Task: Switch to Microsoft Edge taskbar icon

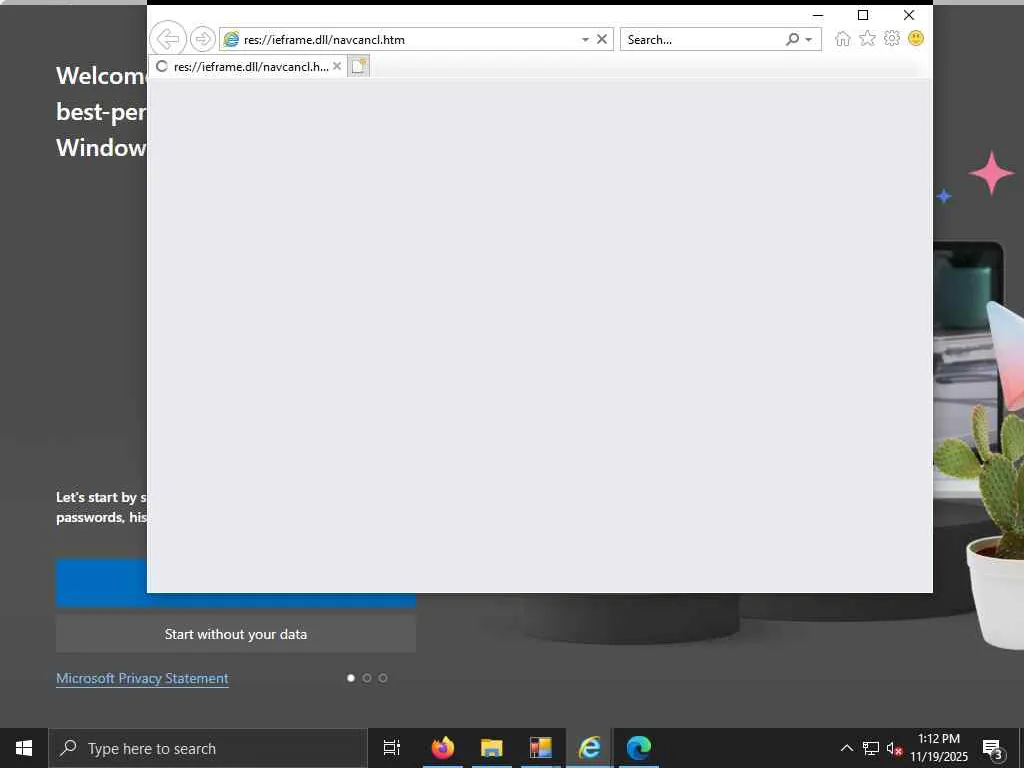Action: (639, 748)
